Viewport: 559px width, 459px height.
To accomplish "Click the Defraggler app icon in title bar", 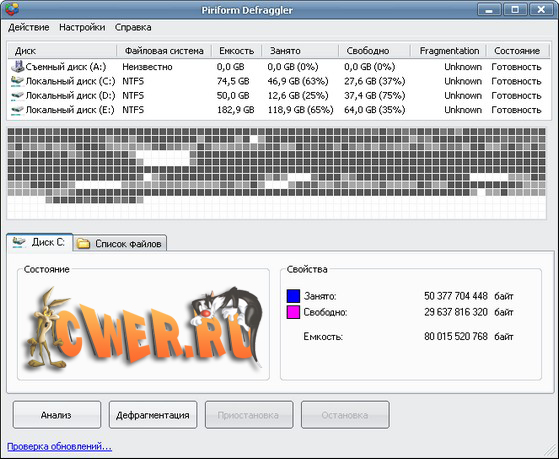I will tap(12, 9).
